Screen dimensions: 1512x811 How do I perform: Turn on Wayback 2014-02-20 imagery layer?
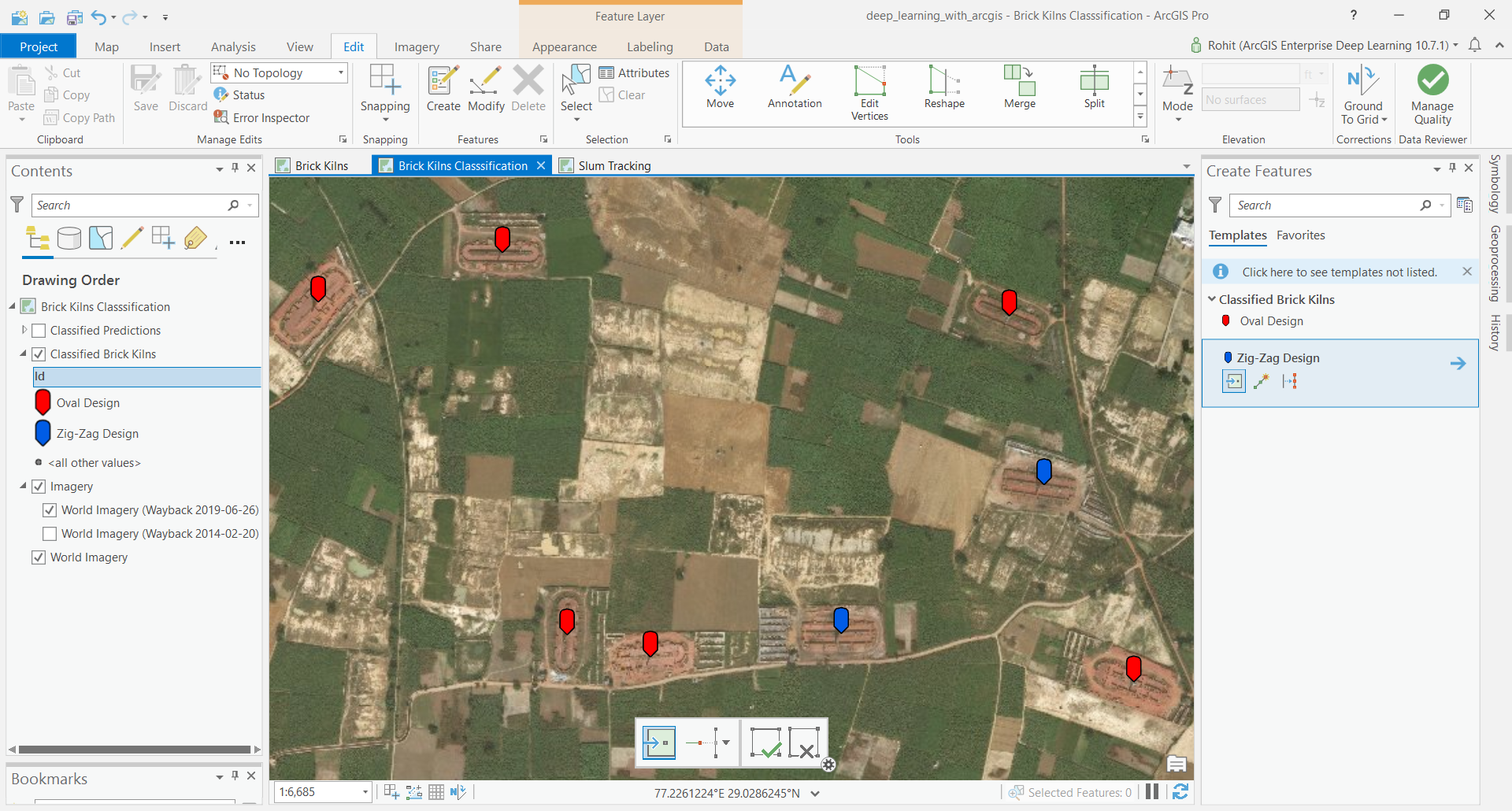tap(50, 534)
